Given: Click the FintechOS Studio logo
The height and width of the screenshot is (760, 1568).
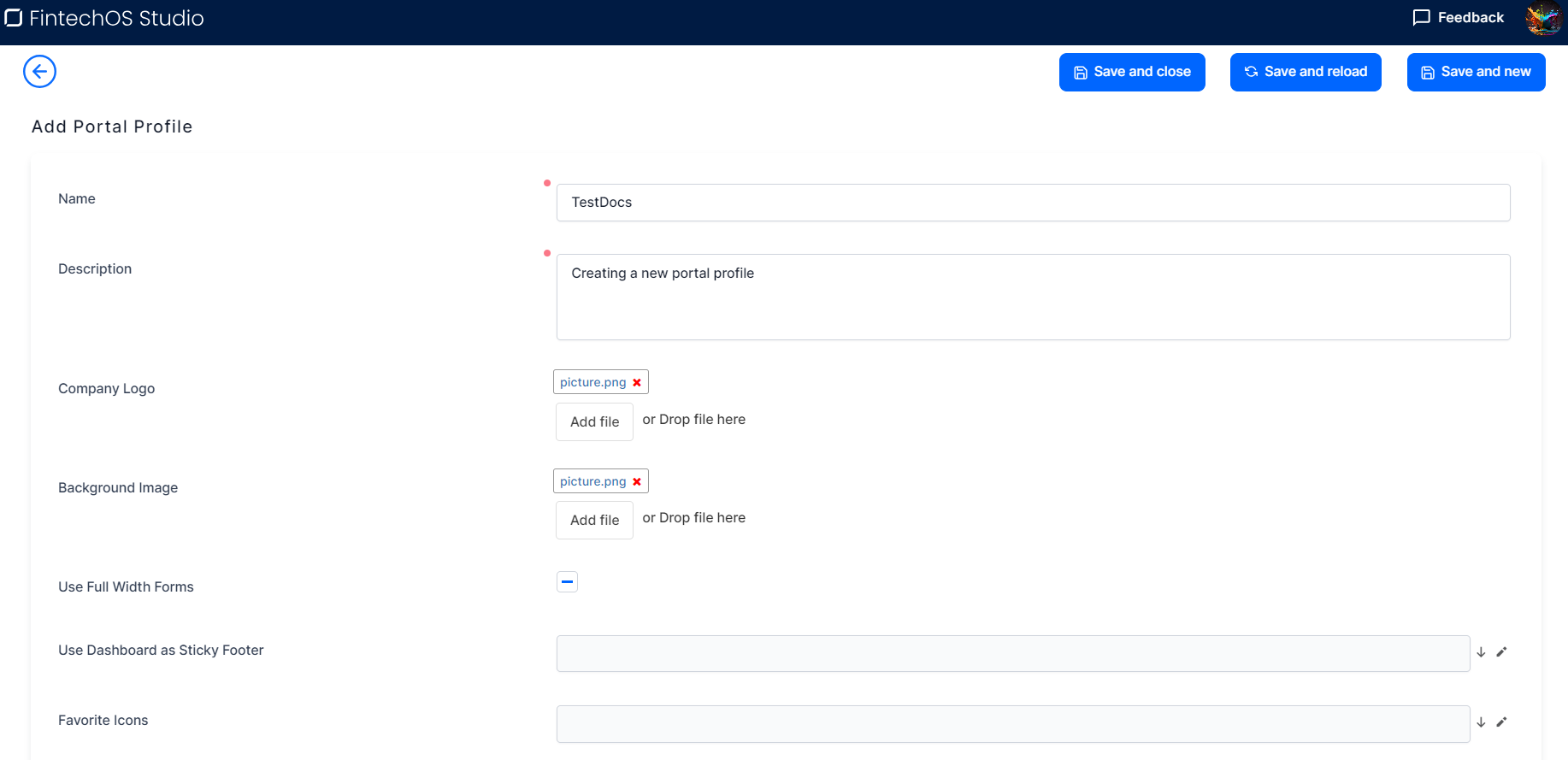Looking at the screenshot, I should [104, 18].
